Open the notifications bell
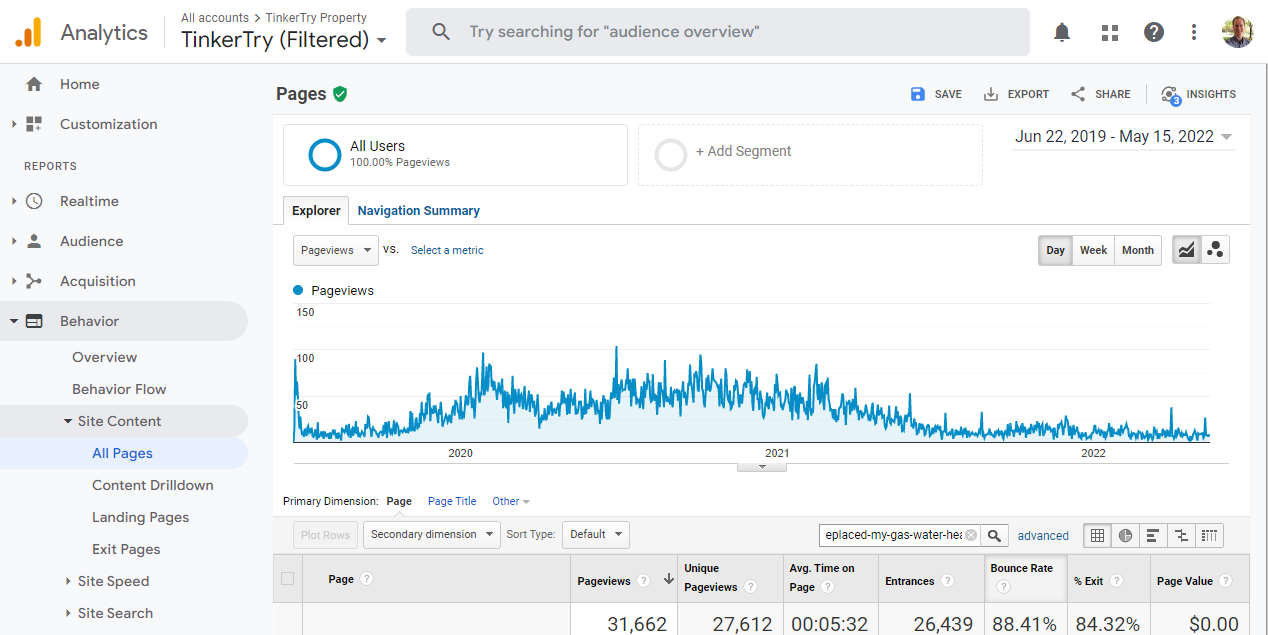 1062,32
